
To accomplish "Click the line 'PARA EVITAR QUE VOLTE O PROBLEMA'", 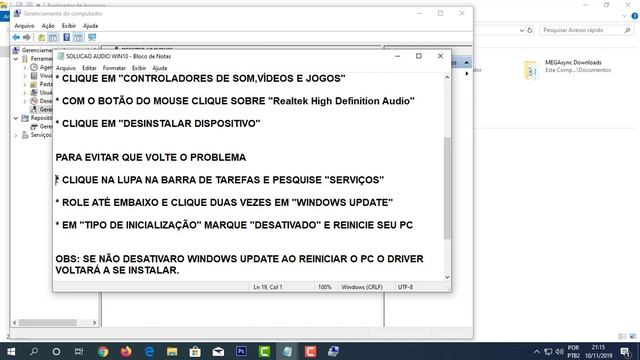I will pyautogui.click(x=151, y=158).
